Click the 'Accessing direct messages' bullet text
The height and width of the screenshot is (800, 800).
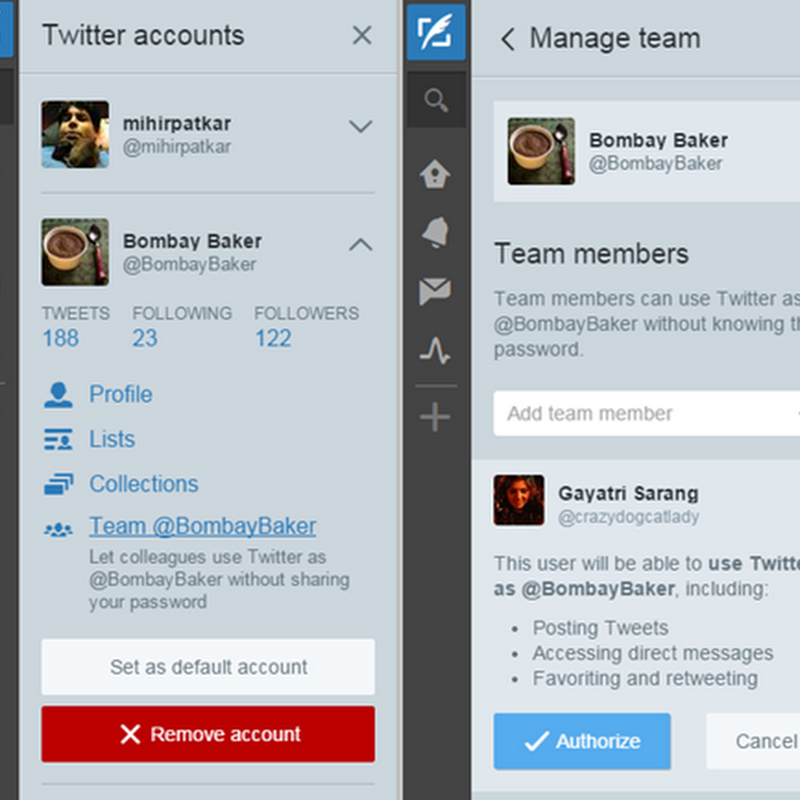pos(653,653)
